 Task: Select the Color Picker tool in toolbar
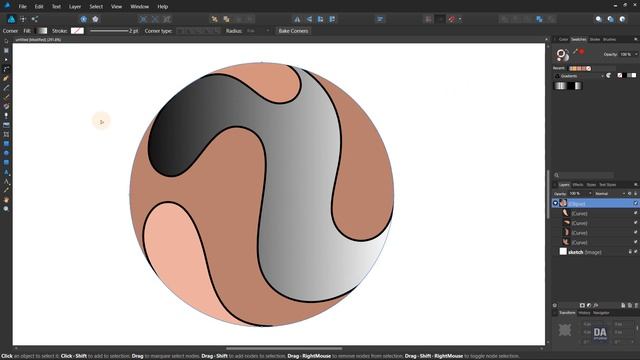pyautogui.click(x=6, y=190)
